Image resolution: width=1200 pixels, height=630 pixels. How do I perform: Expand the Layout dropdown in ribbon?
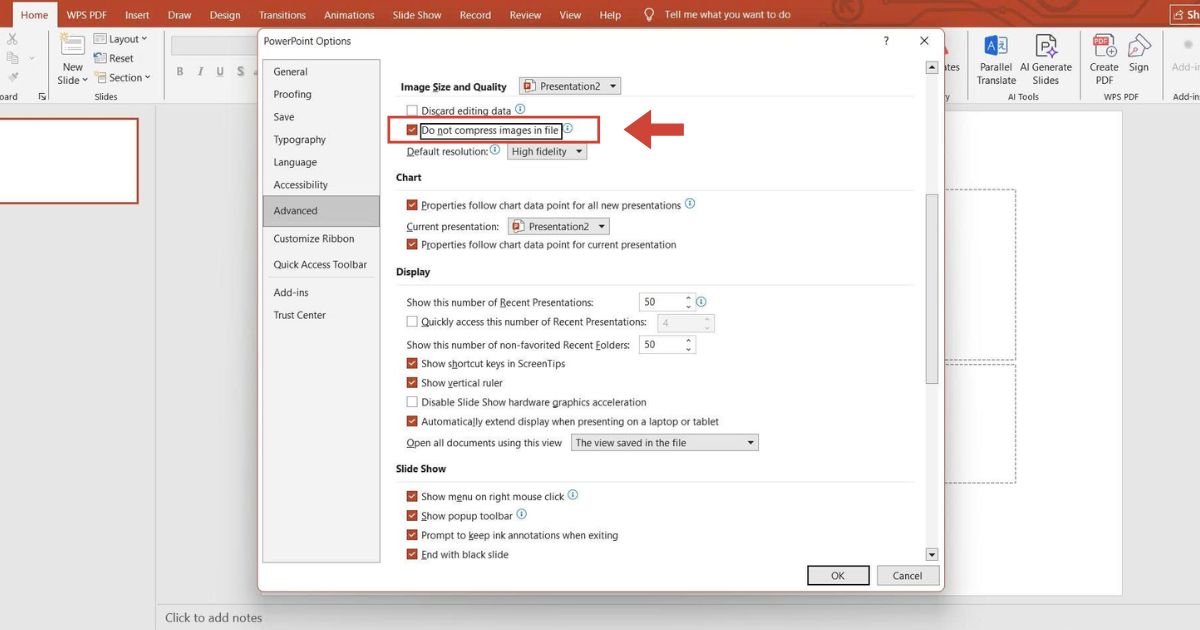click(121, 39)
